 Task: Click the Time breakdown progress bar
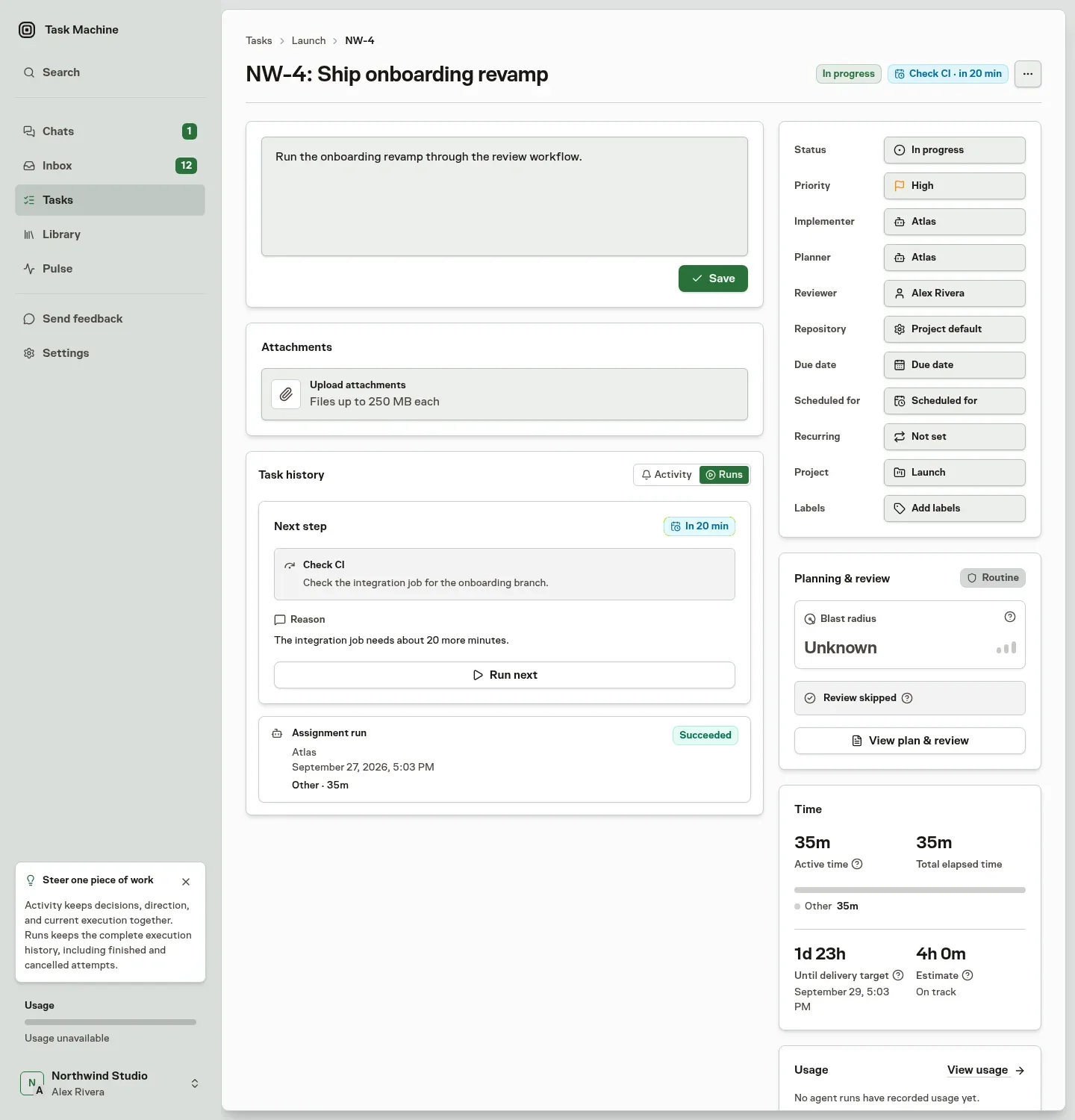click(x=909, y=890)
